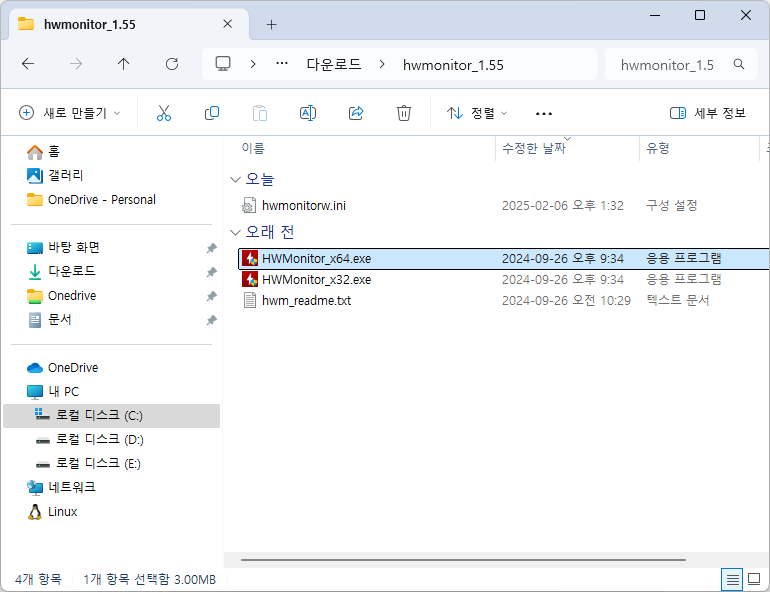
Task: Open 갤러리 in navigation pane
Action: pyautogui.click(x=55, y=175)
